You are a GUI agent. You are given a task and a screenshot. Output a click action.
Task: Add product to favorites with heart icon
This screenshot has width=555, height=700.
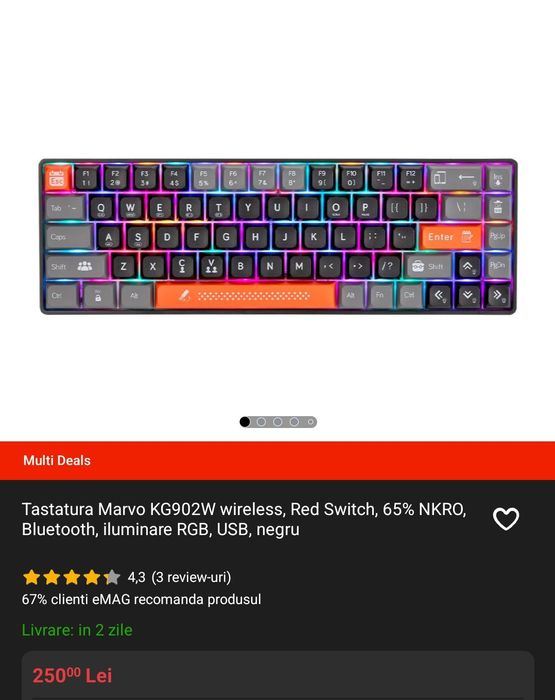pyautogui.click(x=506, y=519)
